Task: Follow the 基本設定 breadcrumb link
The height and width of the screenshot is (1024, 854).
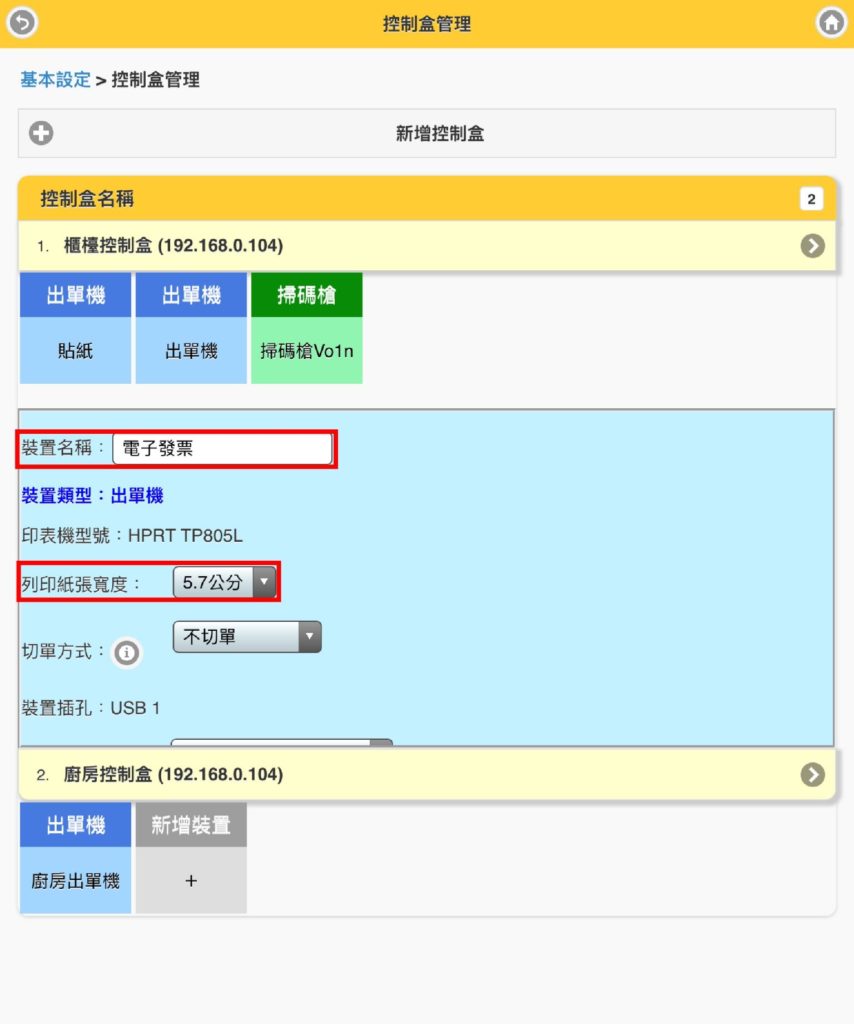Action: click(x=55, y=80)
